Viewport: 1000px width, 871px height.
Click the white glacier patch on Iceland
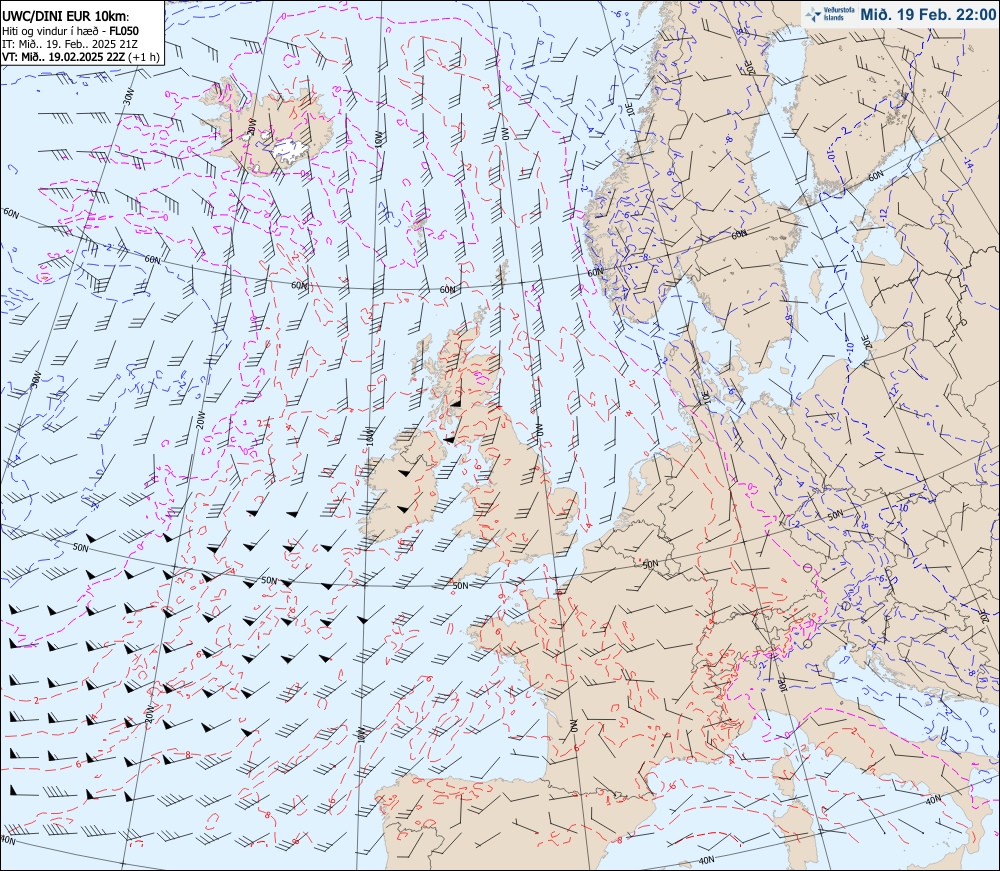click(291, 150)
